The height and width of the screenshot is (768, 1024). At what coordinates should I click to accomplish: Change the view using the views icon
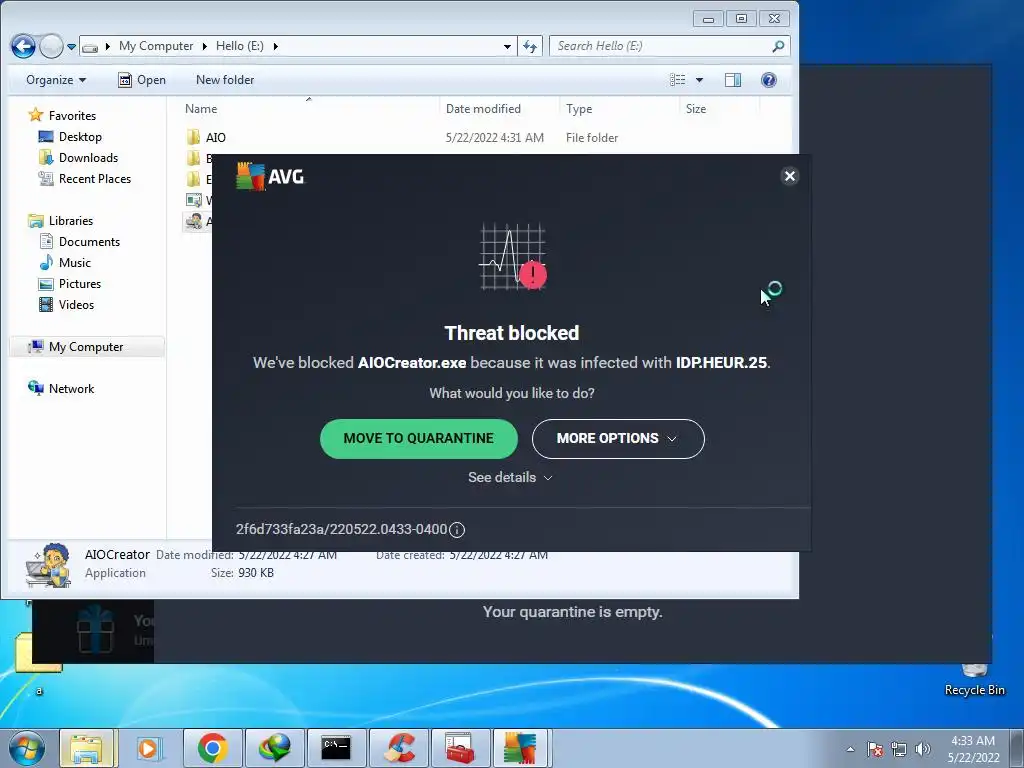(x=678, y=80)
